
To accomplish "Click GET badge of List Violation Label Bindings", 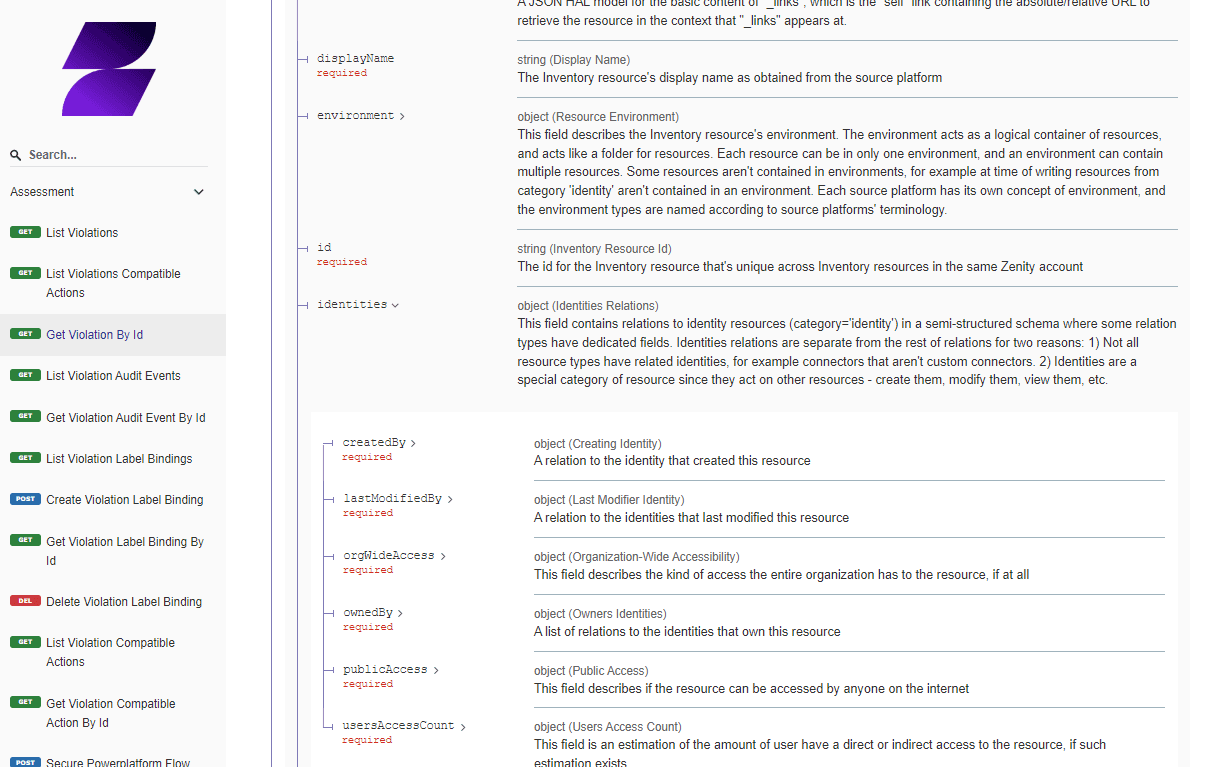I will [25, 458].
